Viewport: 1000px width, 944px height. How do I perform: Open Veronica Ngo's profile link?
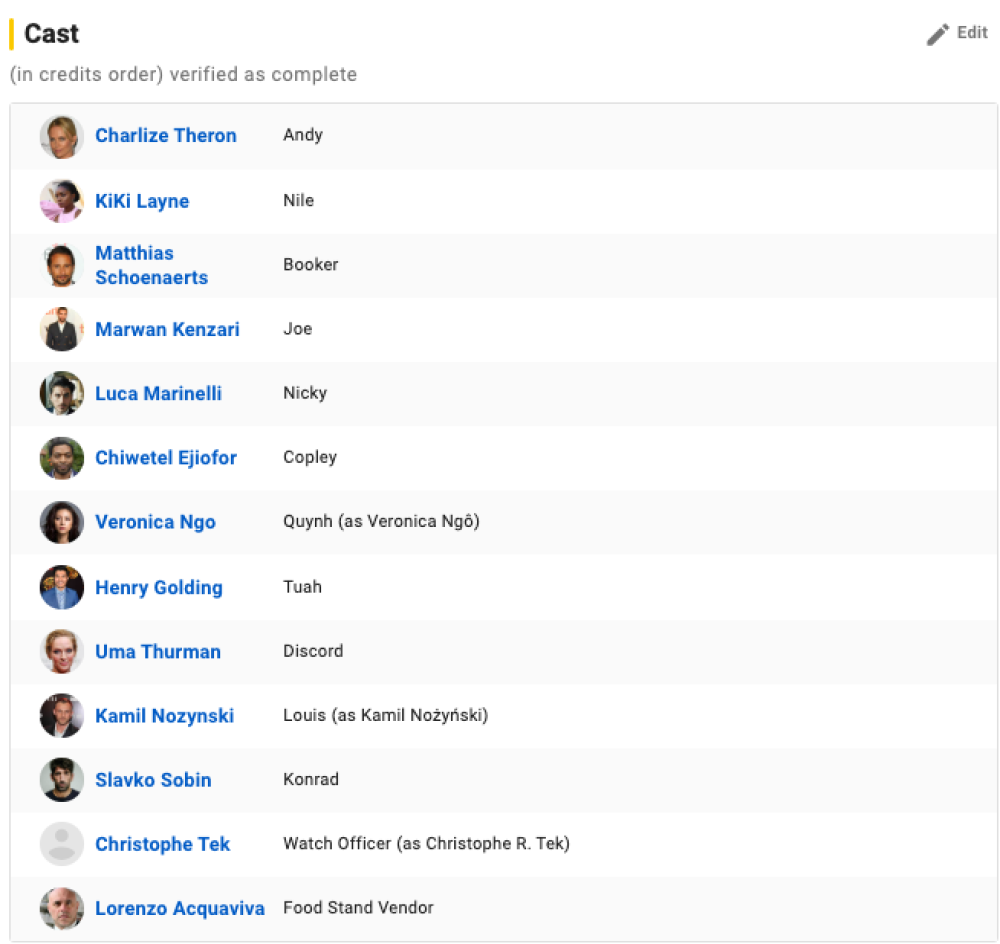(155, 522)
